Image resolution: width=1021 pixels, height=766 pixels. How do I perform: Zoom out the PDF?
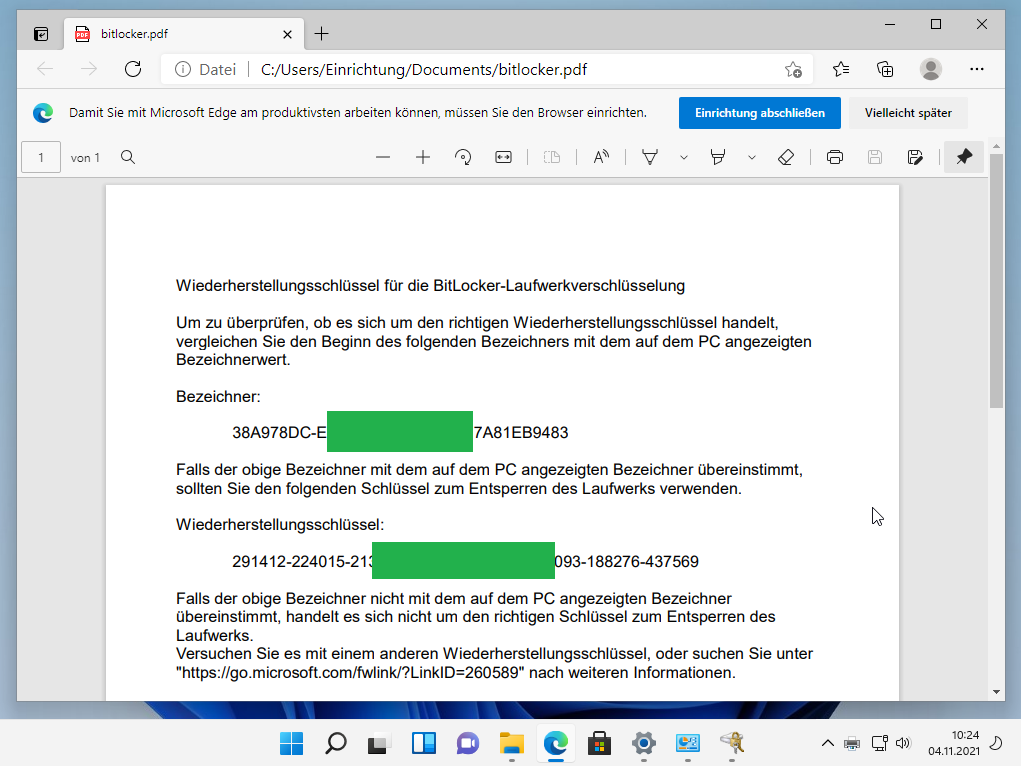tap(383, 157)
